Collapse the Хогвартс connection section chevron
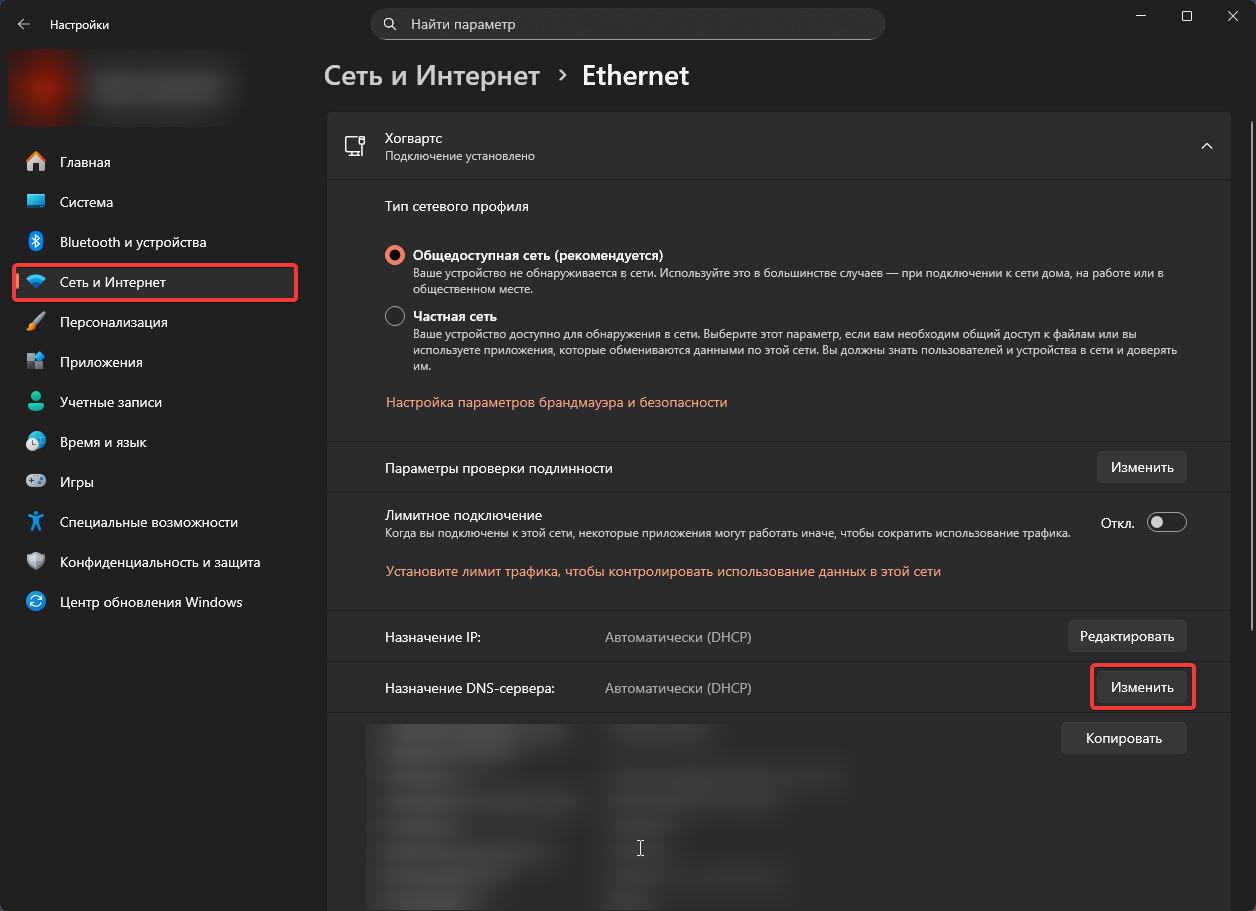 click(1206, 146)
